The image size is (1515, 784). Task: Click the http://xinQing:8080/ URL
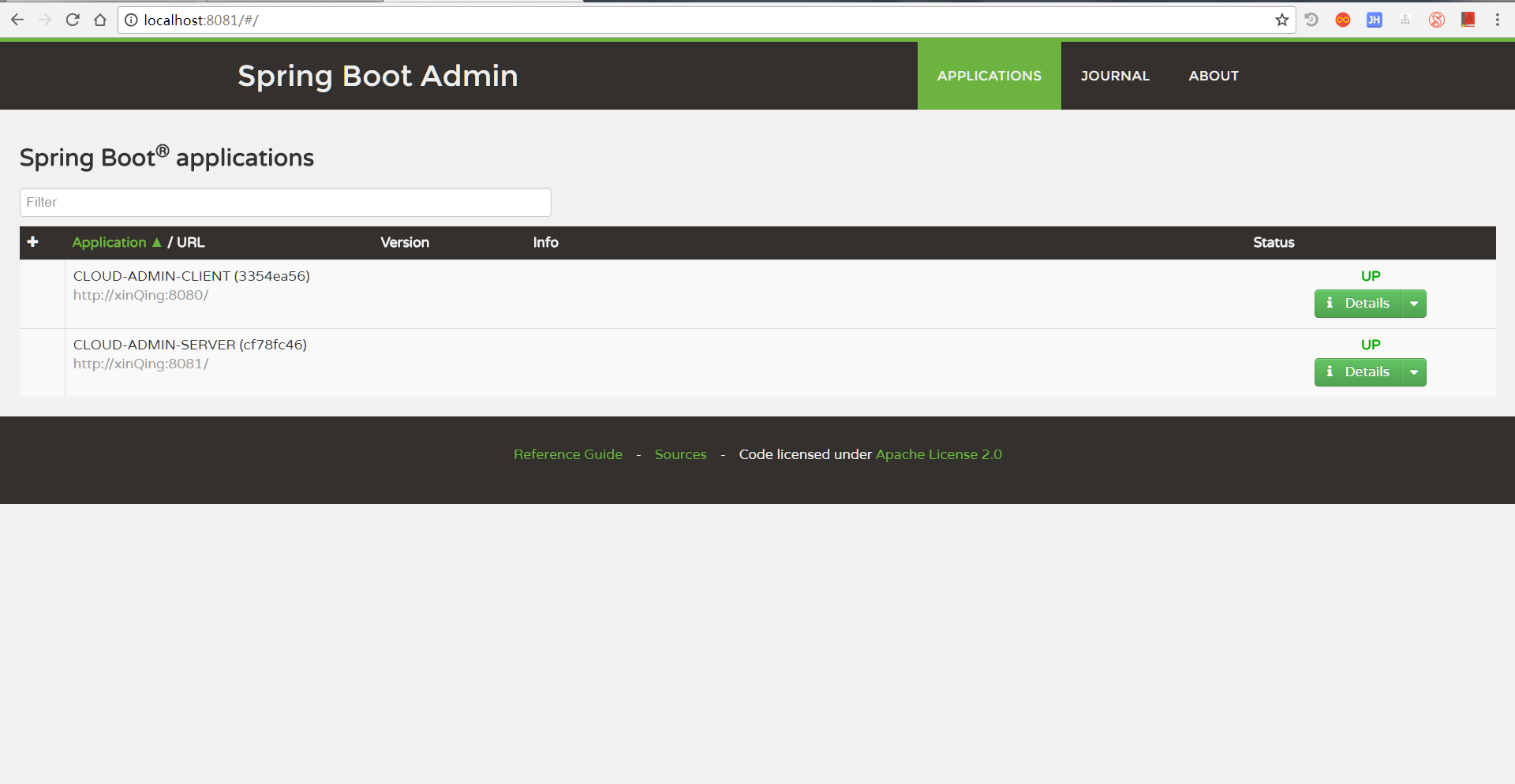pos(140,295)
